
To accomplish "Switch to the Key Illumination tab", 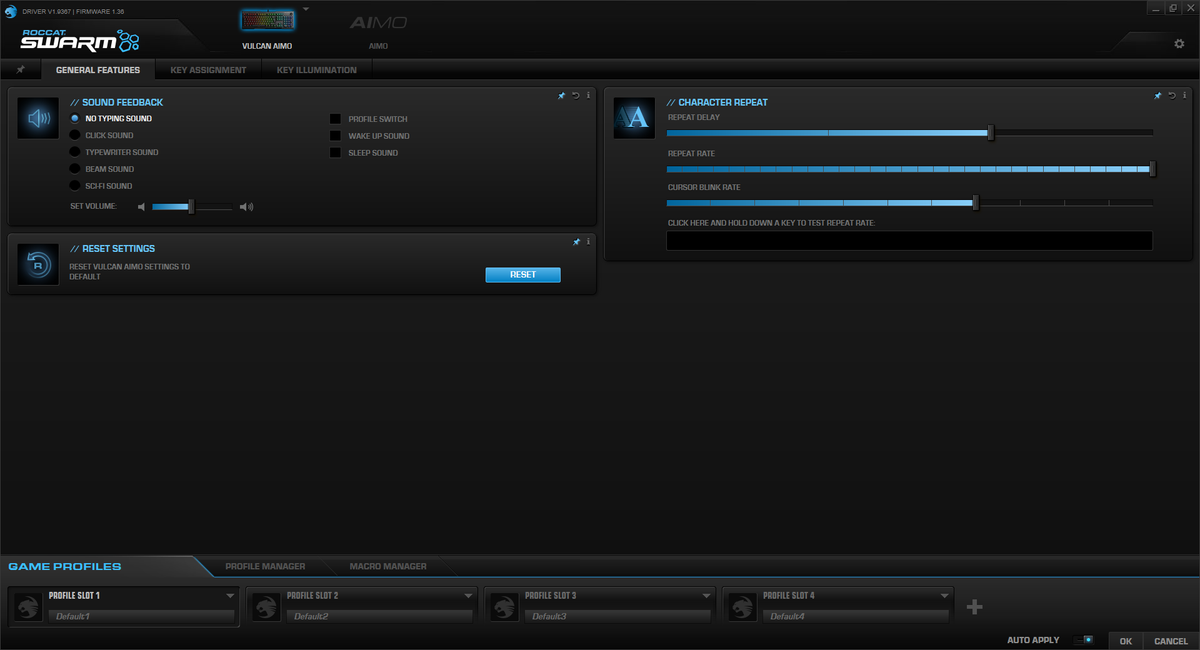I will 316,70.
